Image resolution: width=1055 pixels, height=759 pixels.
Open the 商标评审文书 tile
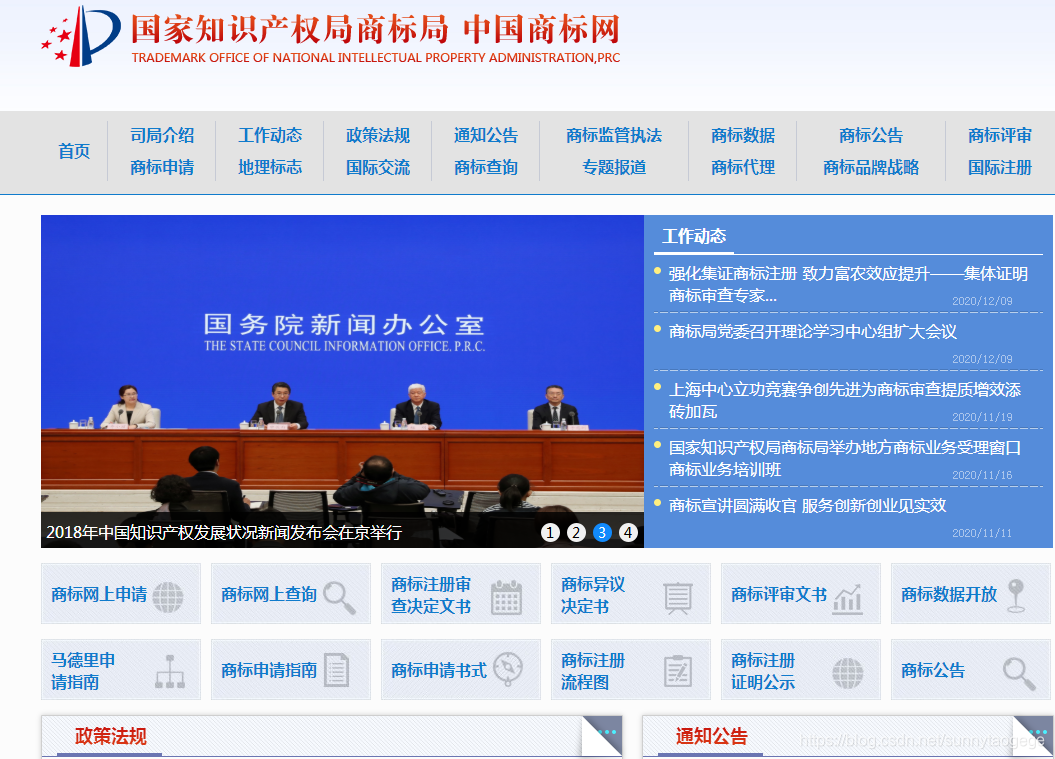pyautogui.click(x=801, y=593)
